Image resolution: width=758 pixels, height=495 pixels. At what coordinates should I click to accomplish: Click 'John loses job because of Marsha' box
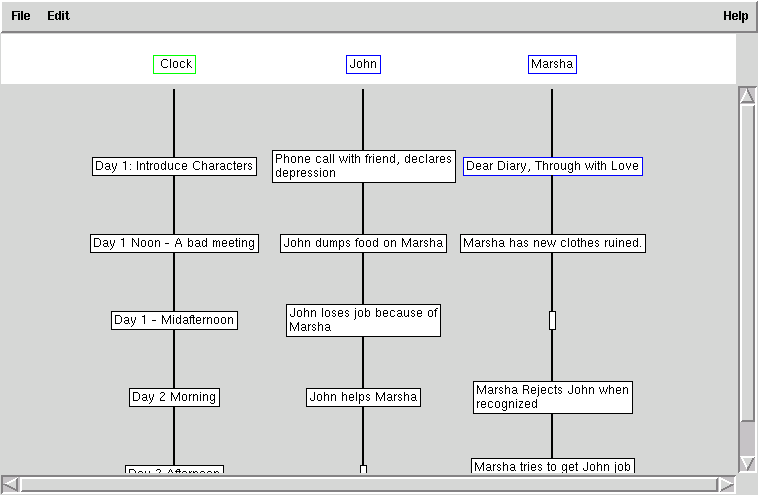[363, 320]
